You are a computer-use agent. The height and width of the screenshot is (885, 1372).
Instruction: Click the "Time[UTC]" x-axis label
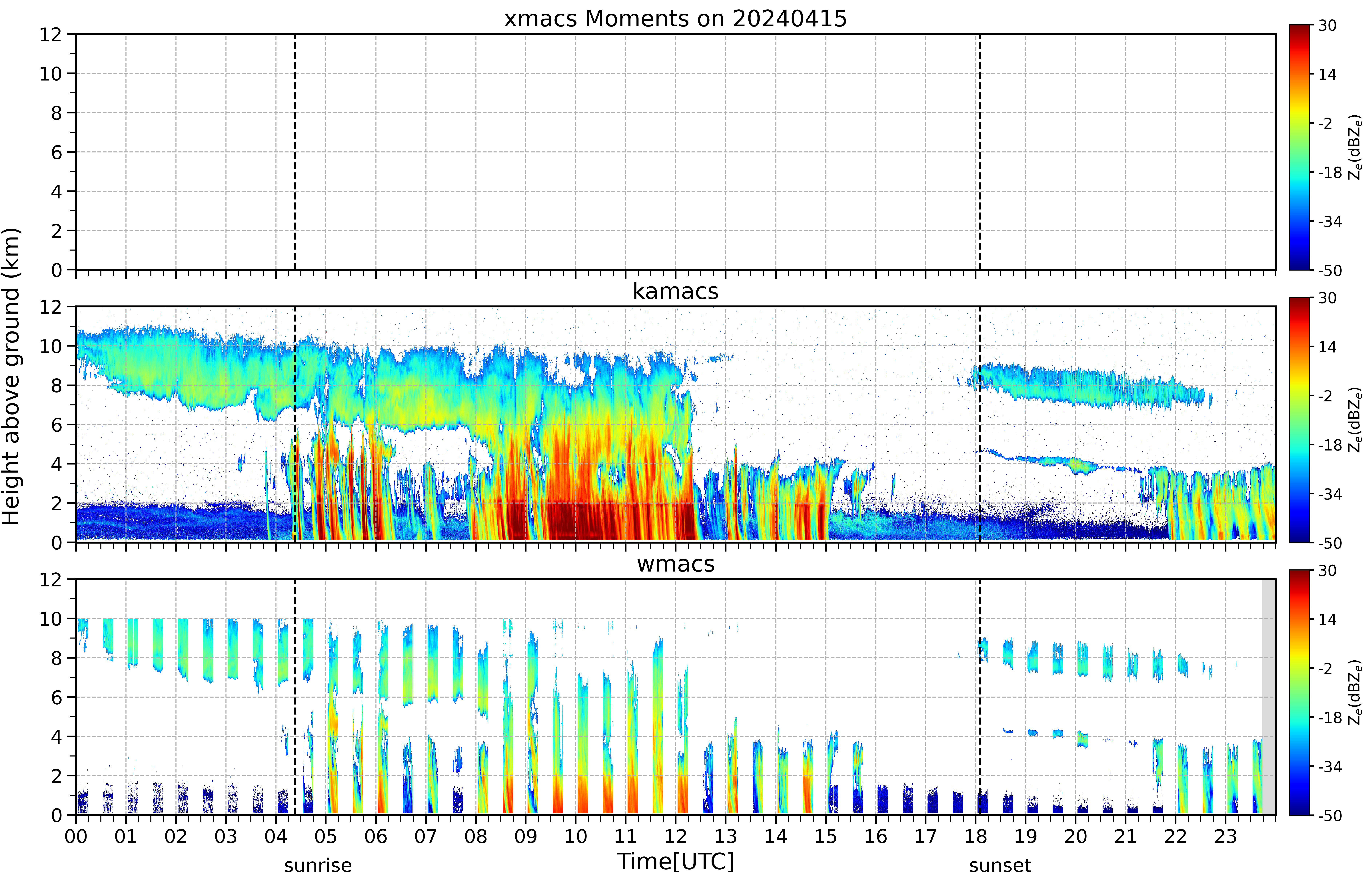[x=675, y=861]
